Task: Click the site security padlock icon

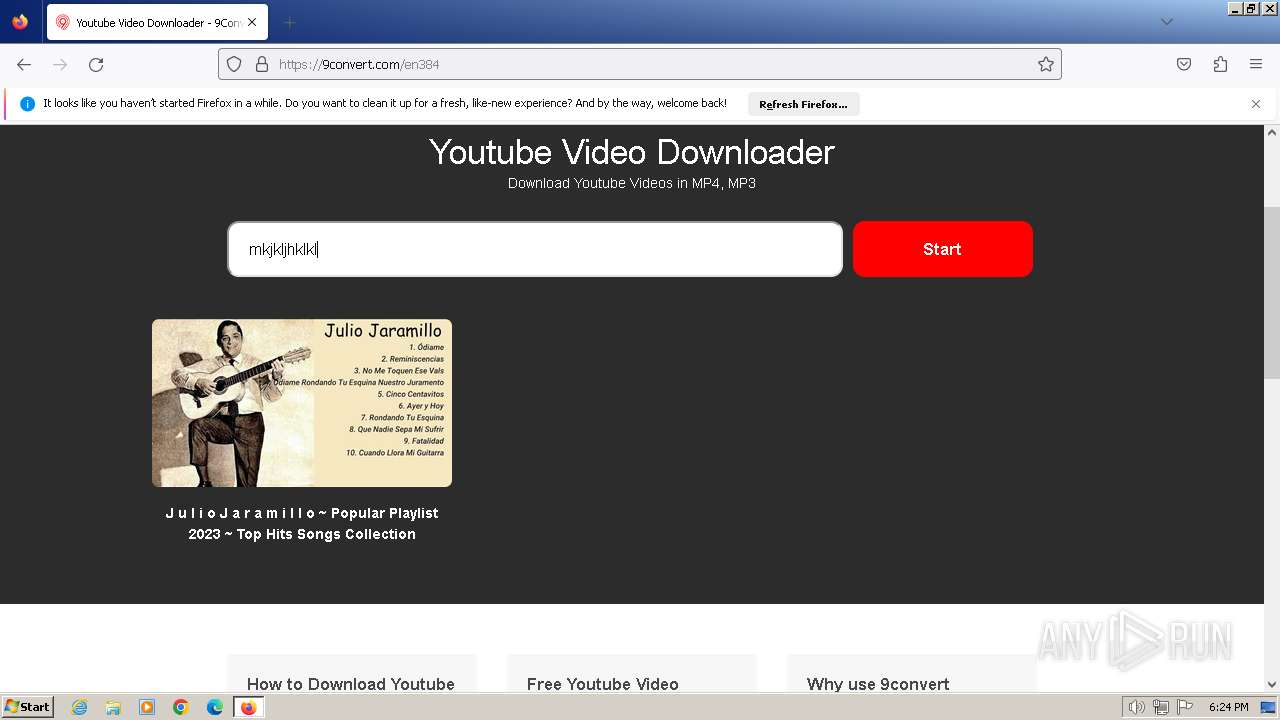Action: [x=262, y=64]
